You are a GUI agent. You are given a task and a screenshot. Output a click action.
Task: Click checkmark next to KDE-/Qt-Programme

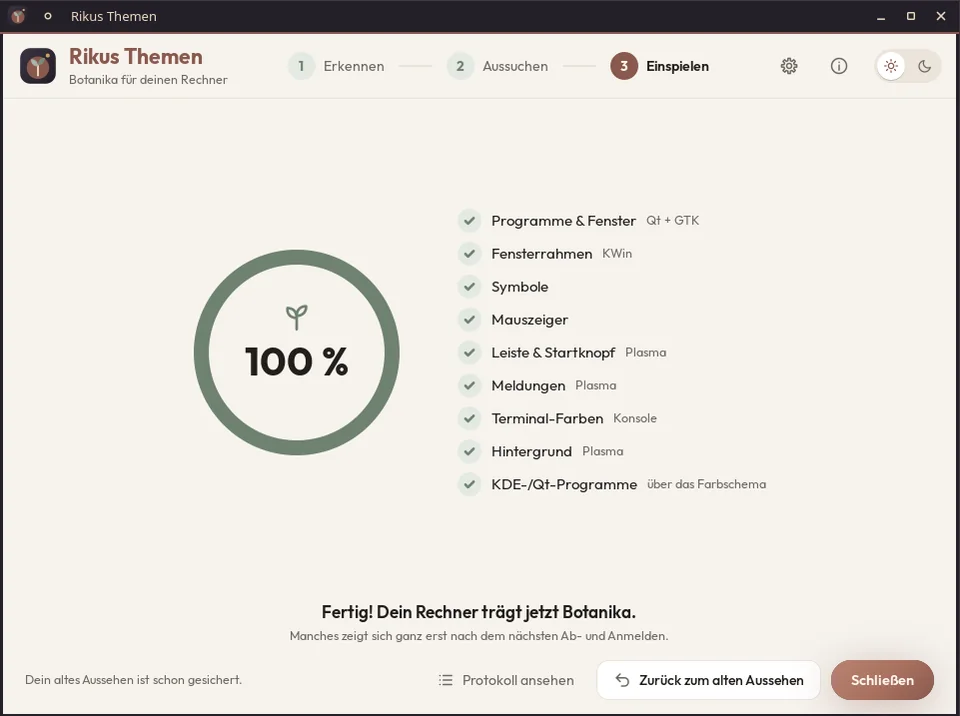[x=470, y=484]
